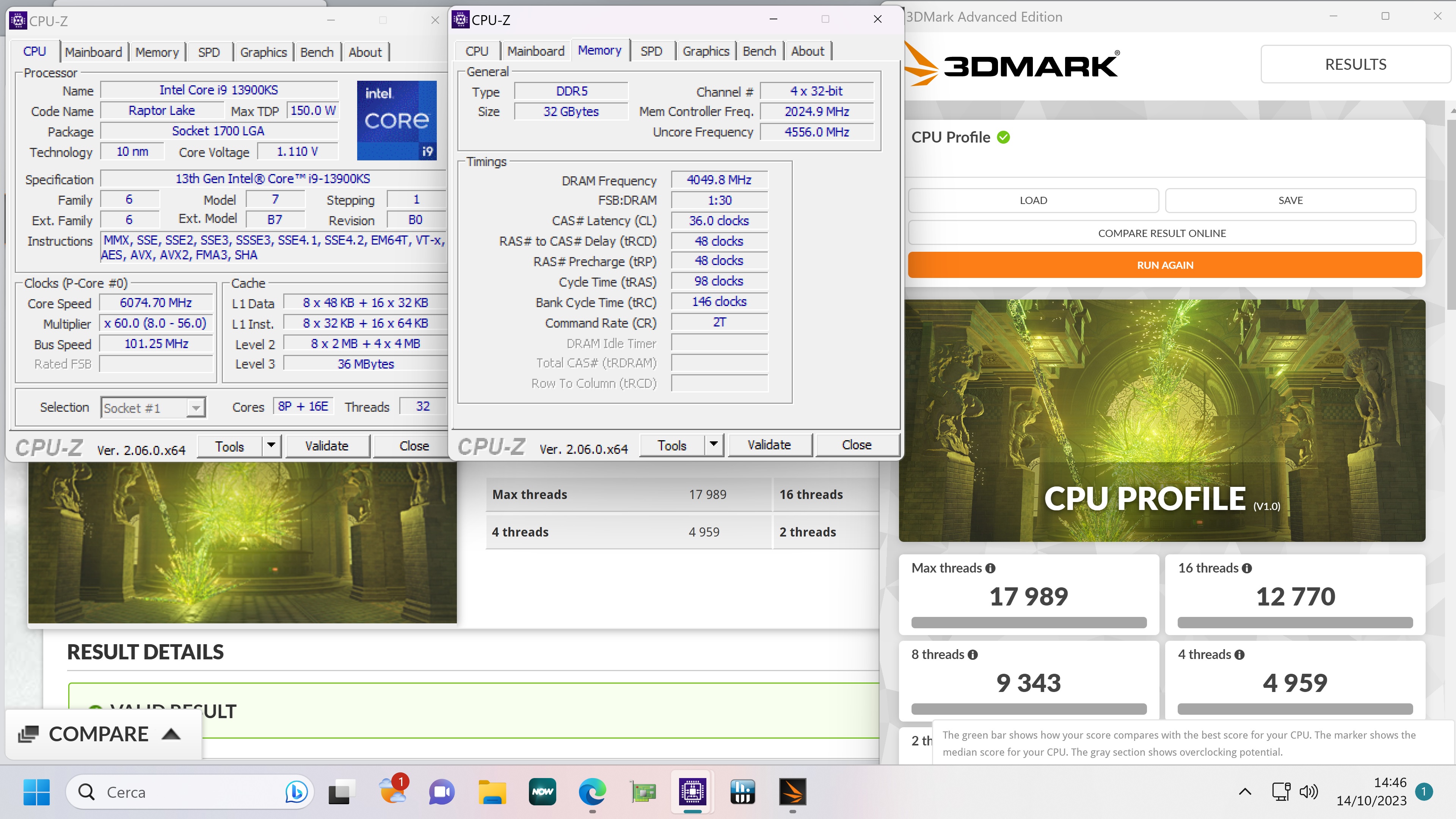This screenshot has height=819, width=1456.
Task: Open Tools dropdown arrow in Memory CPU-Z
Action: click(714, 445)
